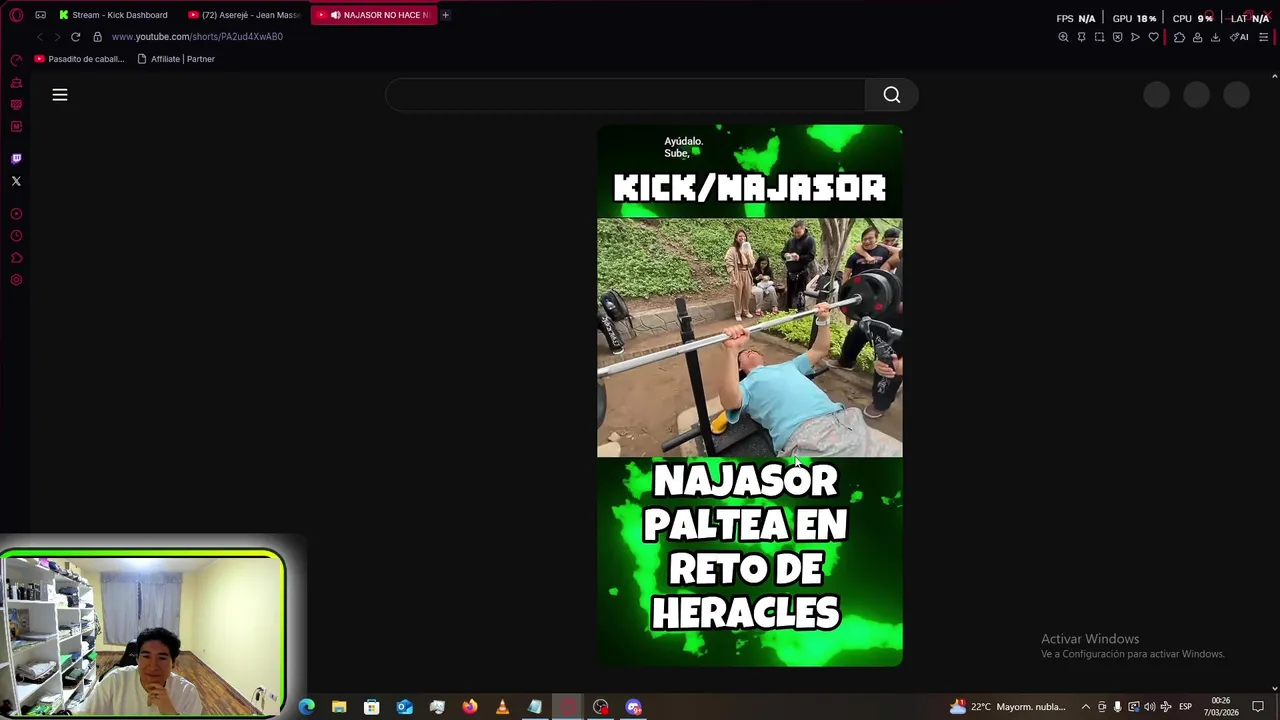Open the ad blocker shield icon
The image size is (1280, 720).
1117,37
